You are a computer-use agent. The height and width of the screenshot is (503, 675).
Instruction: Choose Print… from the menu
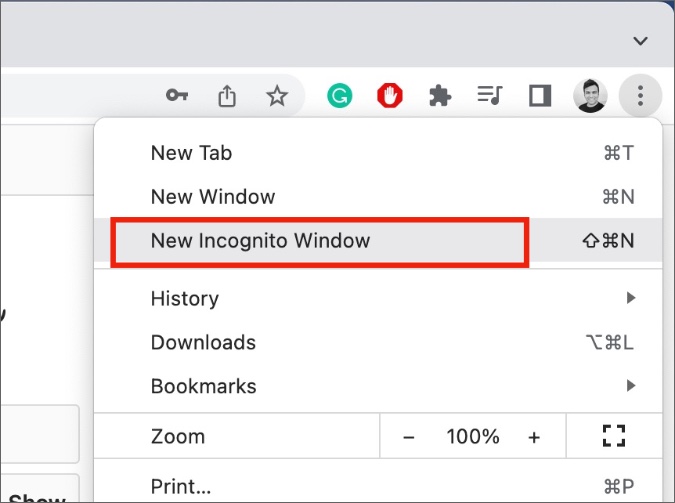378,485
